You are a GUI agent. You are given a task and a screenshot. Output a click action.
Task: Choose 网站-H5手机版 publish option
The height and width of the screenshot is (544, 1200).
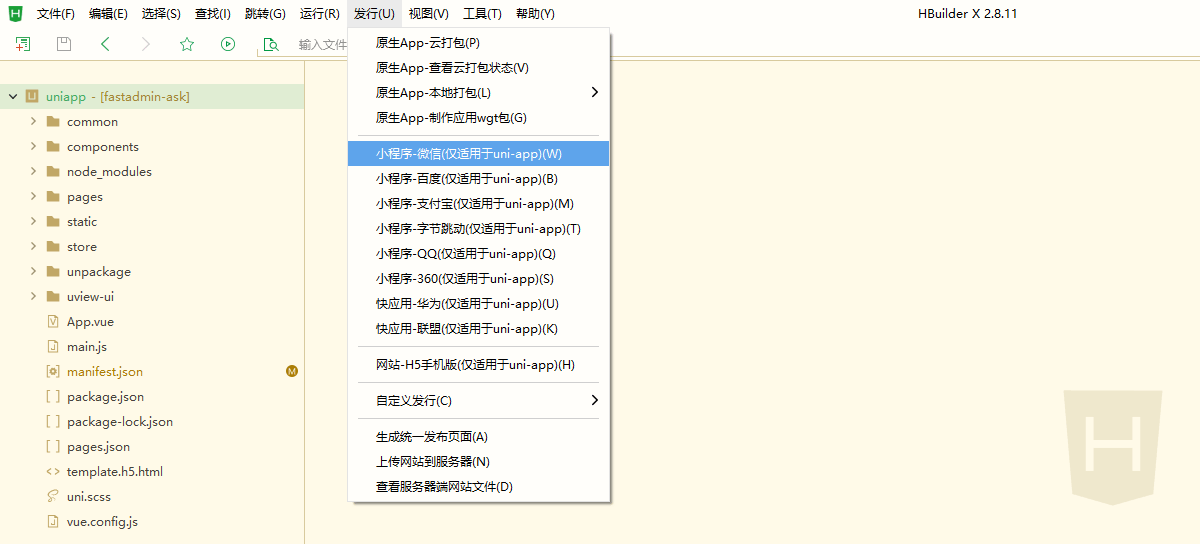coord(478,365)
